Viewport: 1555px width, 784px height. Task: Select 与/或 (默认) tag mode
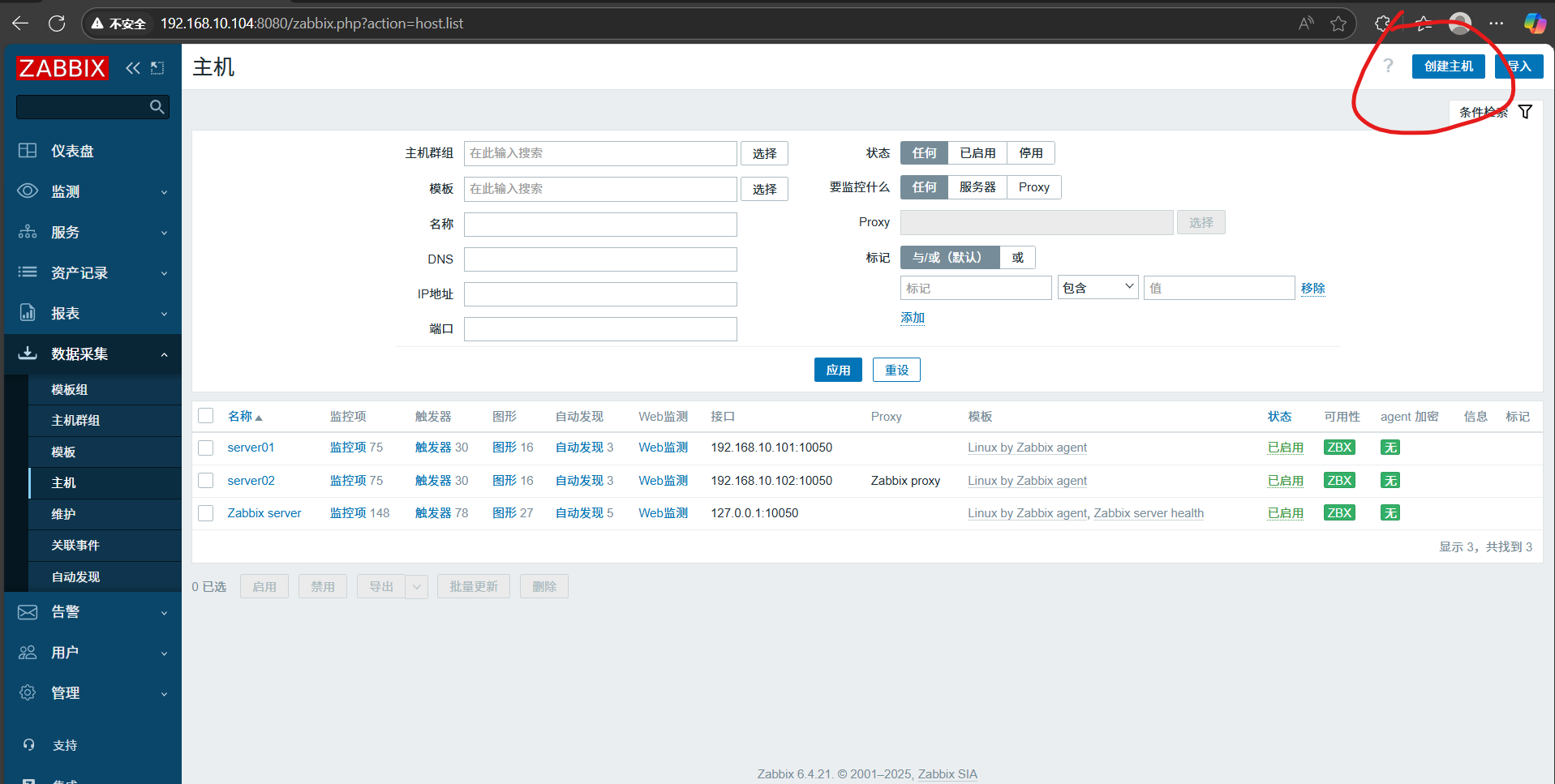pos(950,258)
